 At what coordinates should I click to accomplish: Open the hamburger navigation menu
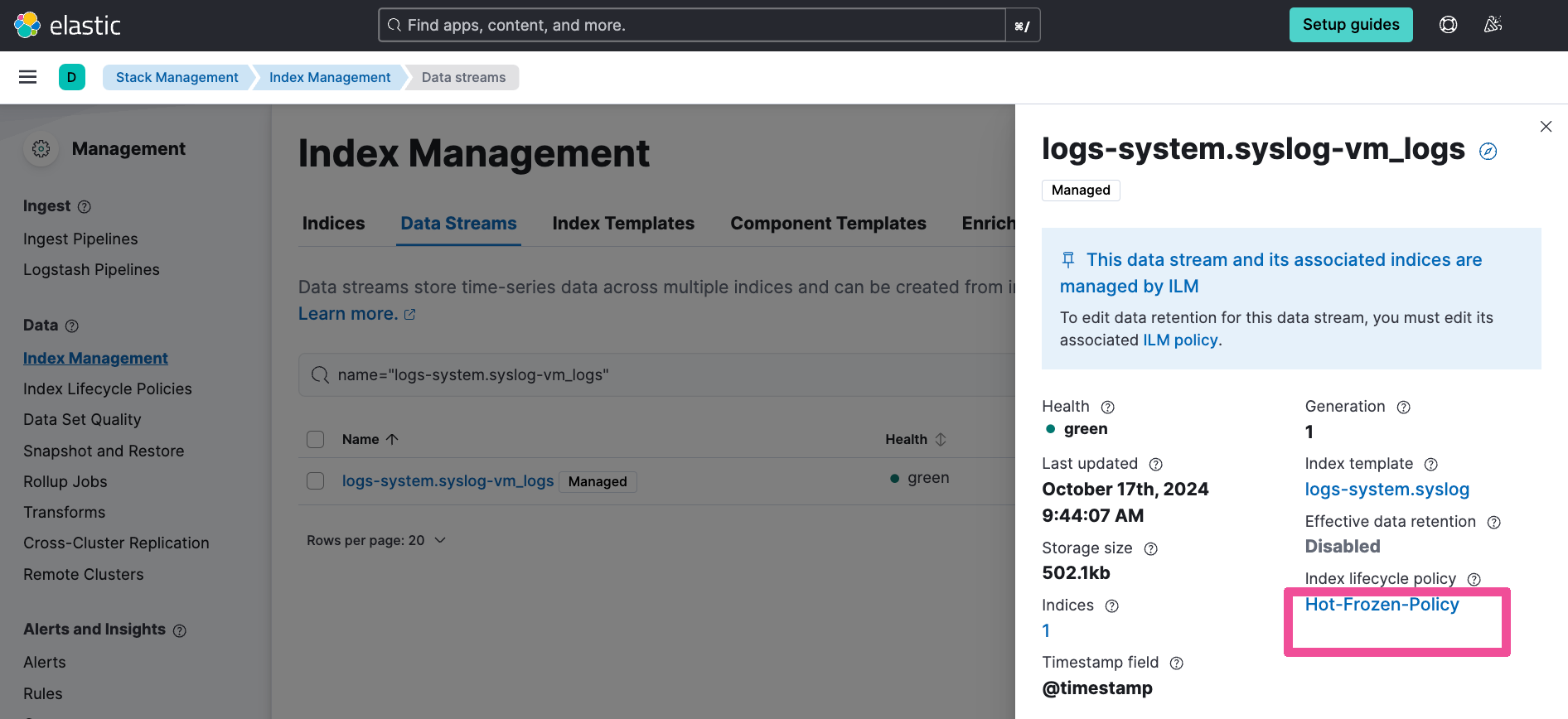pyautogui.click(x=27, y=77)
